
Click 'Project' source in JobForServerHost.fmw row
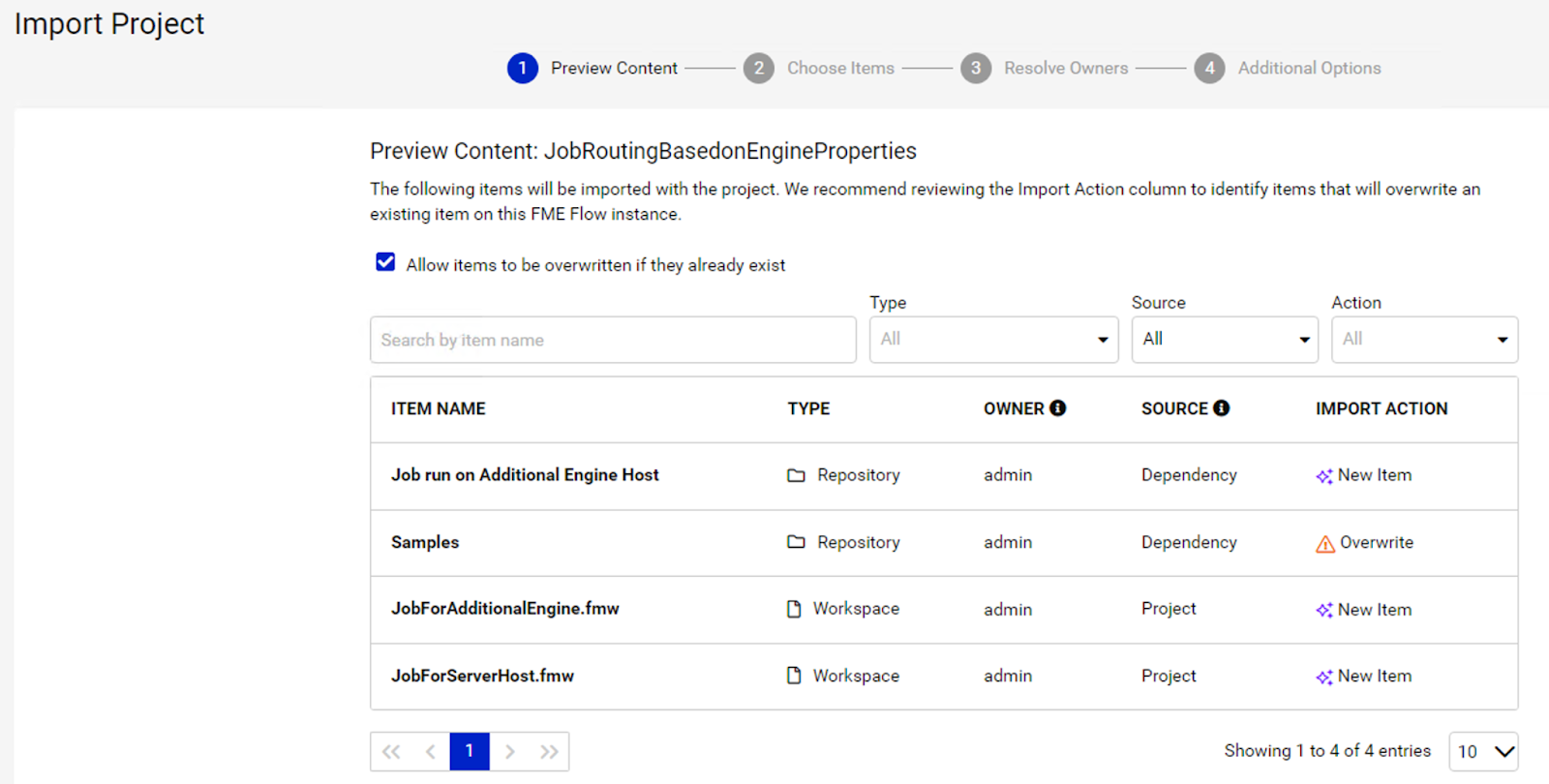tap(1169, 676)
